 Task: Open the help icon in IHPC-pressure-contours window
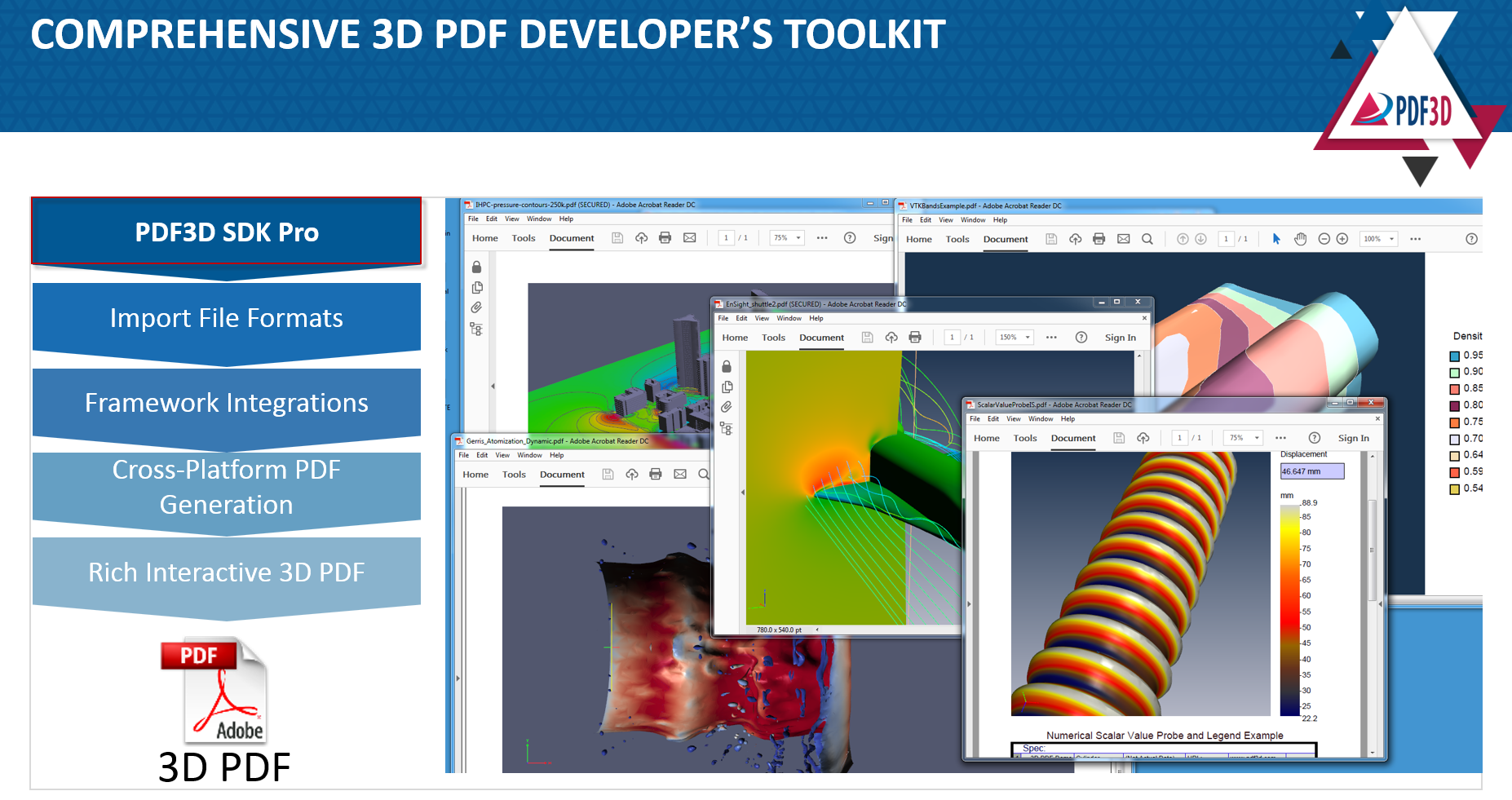[x=850, y=238]
